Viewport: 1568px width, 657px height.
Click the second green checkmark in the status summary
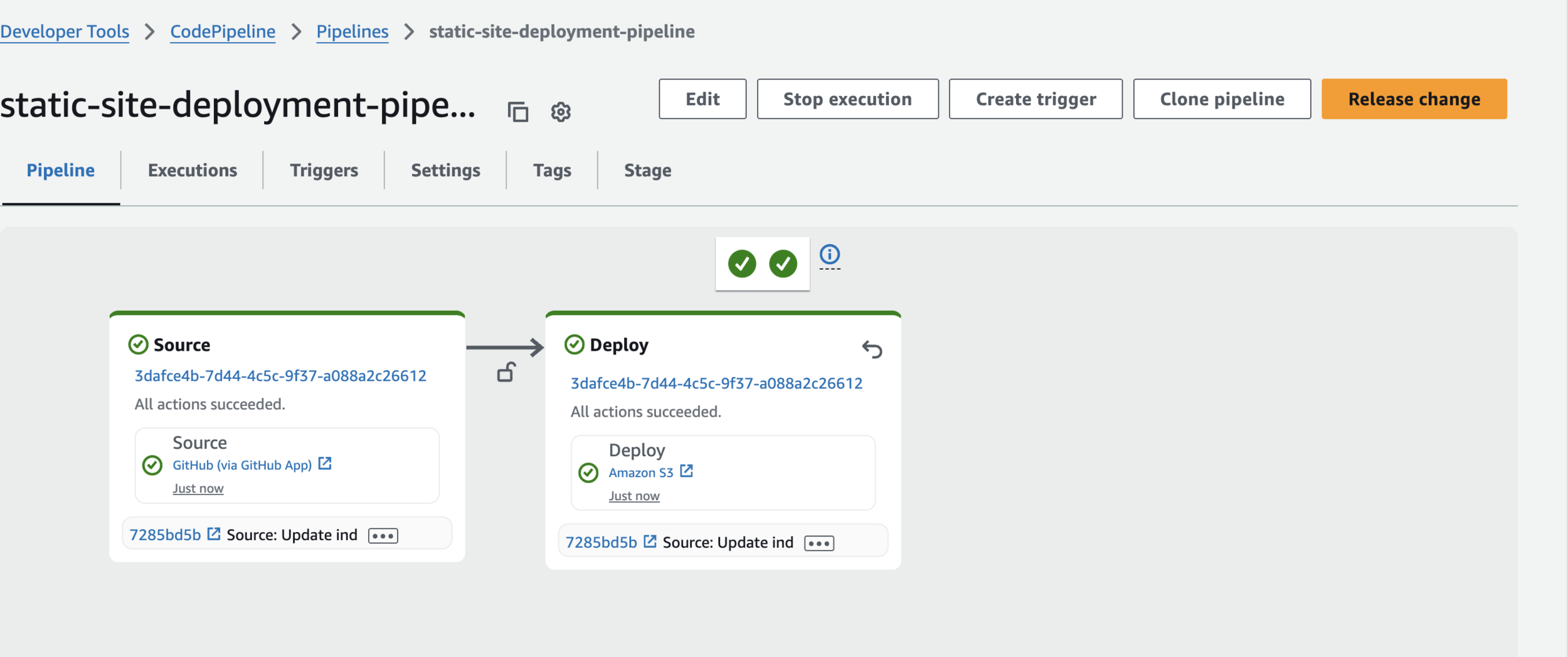click(783, 264)
